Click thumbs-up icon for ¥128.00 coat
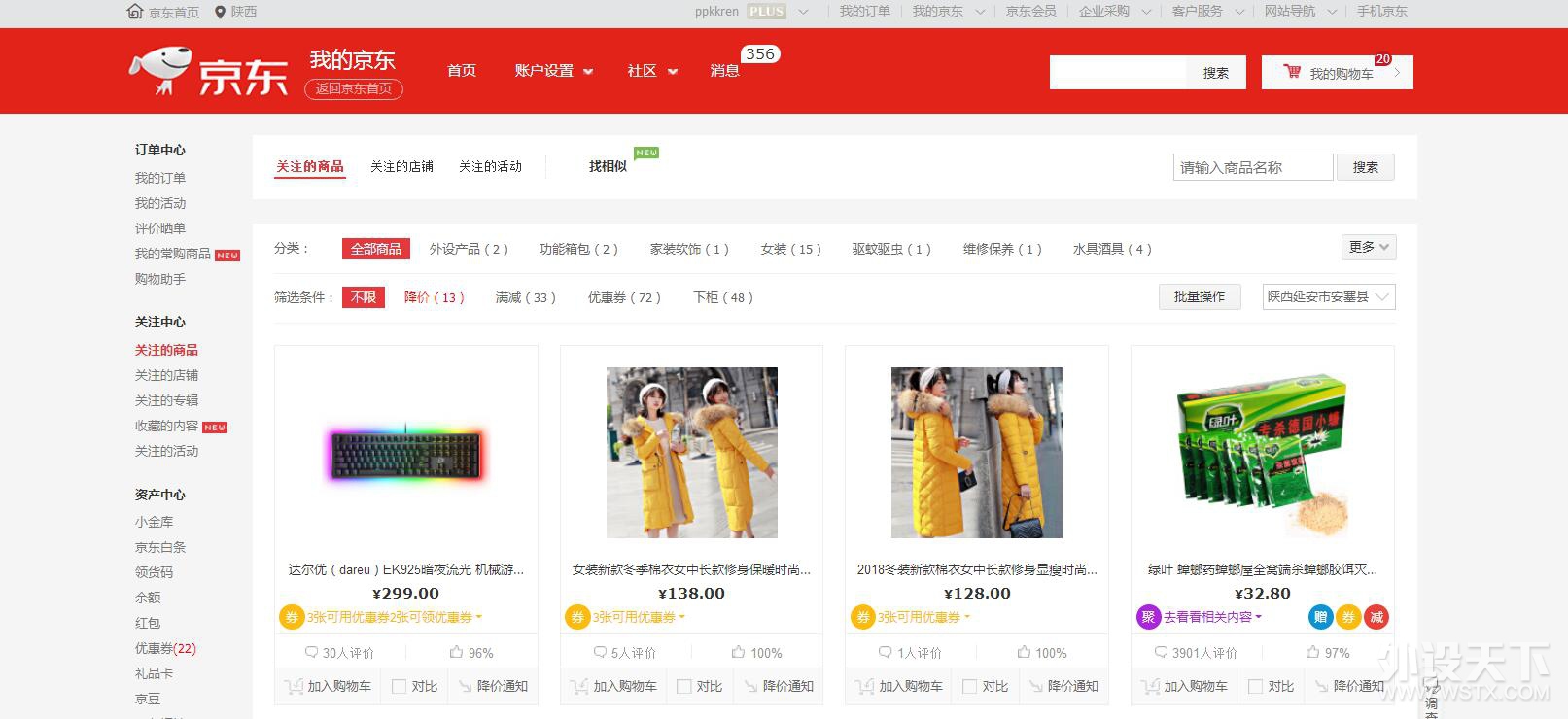1568x719 pixels. 1024,653
